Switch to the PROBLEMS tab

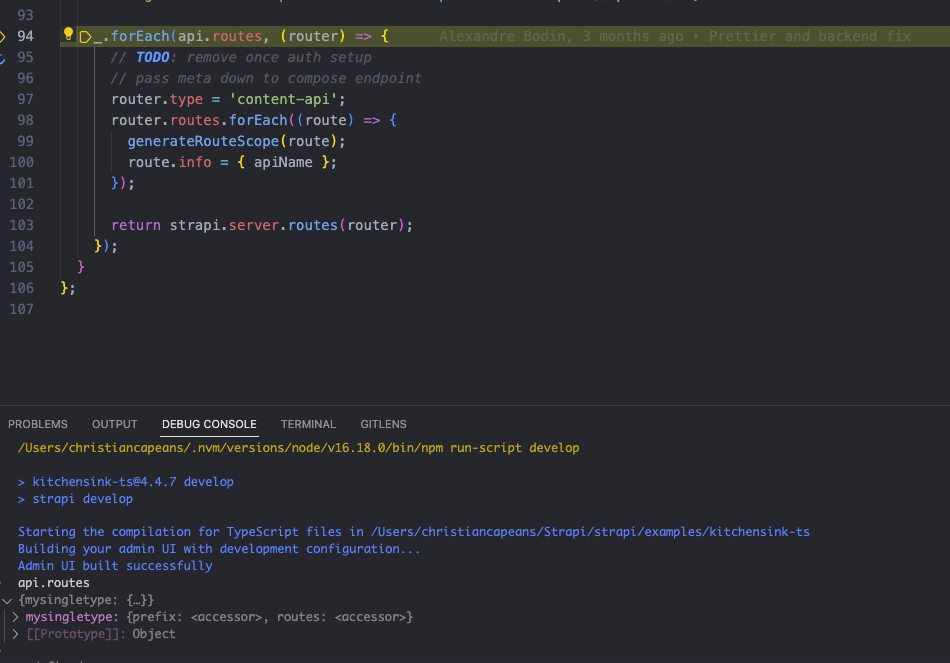pyautogui.click(x=38, y=424)
